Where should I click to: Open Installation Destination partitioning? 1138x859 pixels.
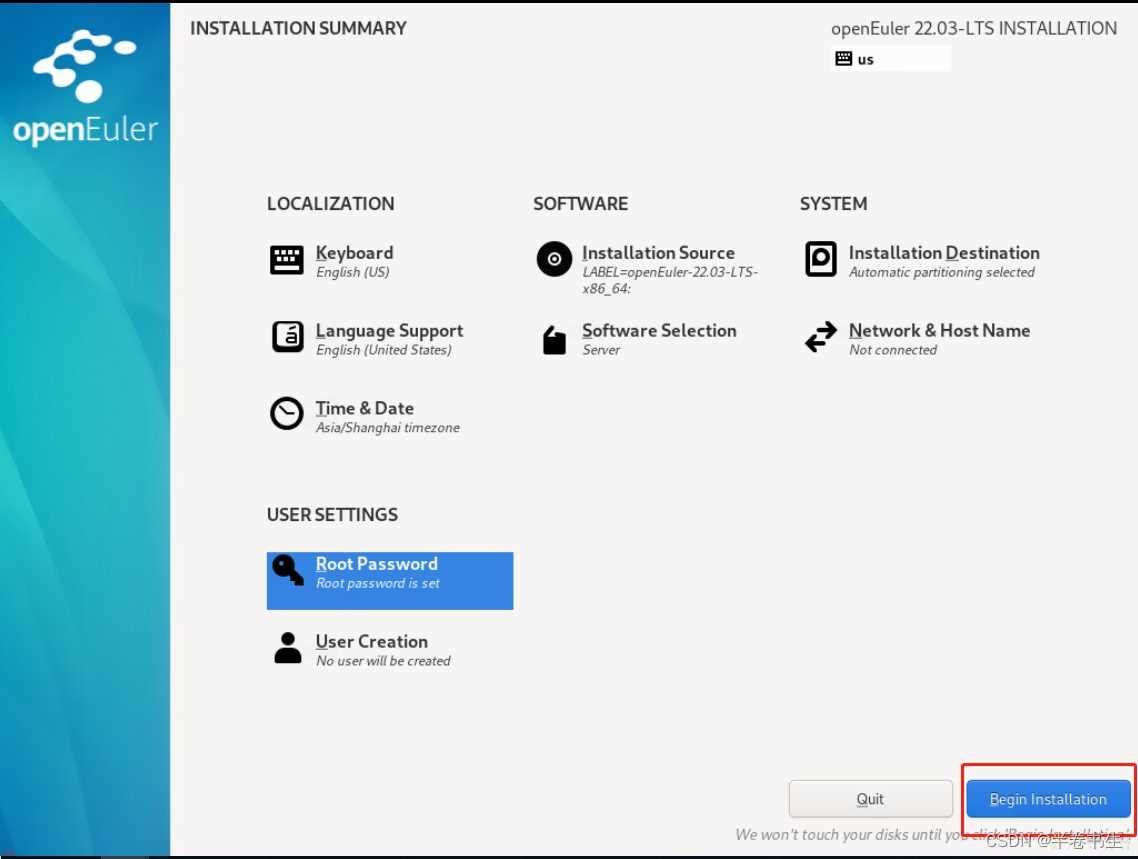943,253
